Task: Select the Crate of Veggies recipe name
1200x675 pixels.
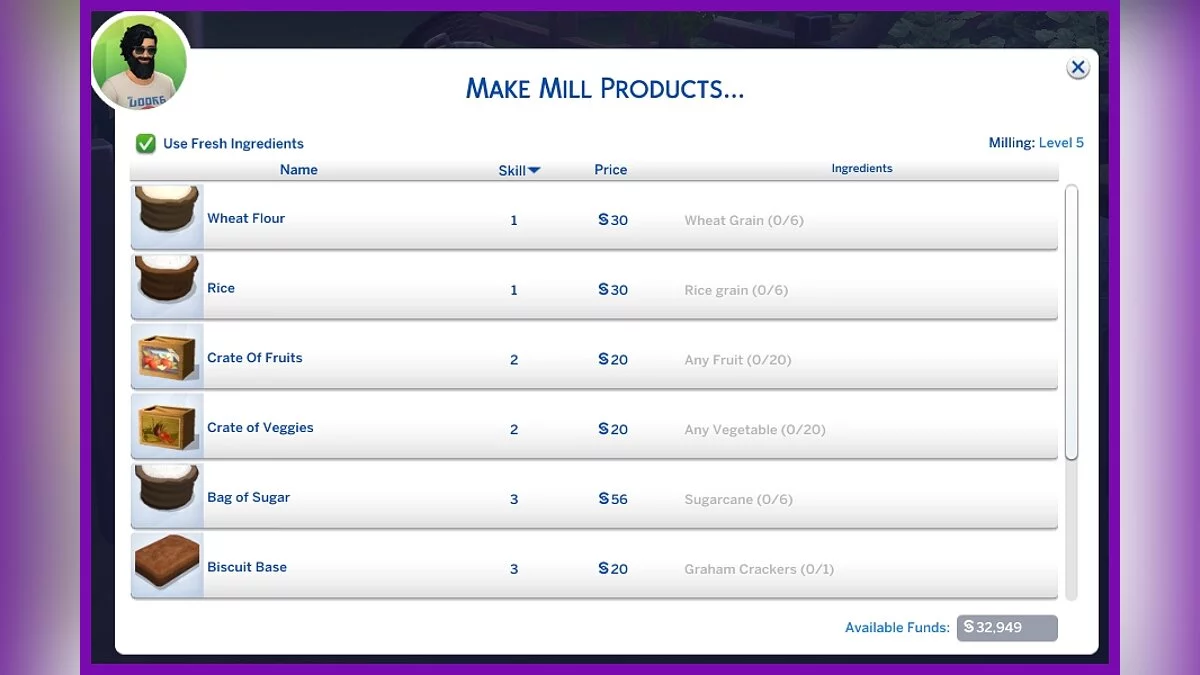Action: point(260,428)
